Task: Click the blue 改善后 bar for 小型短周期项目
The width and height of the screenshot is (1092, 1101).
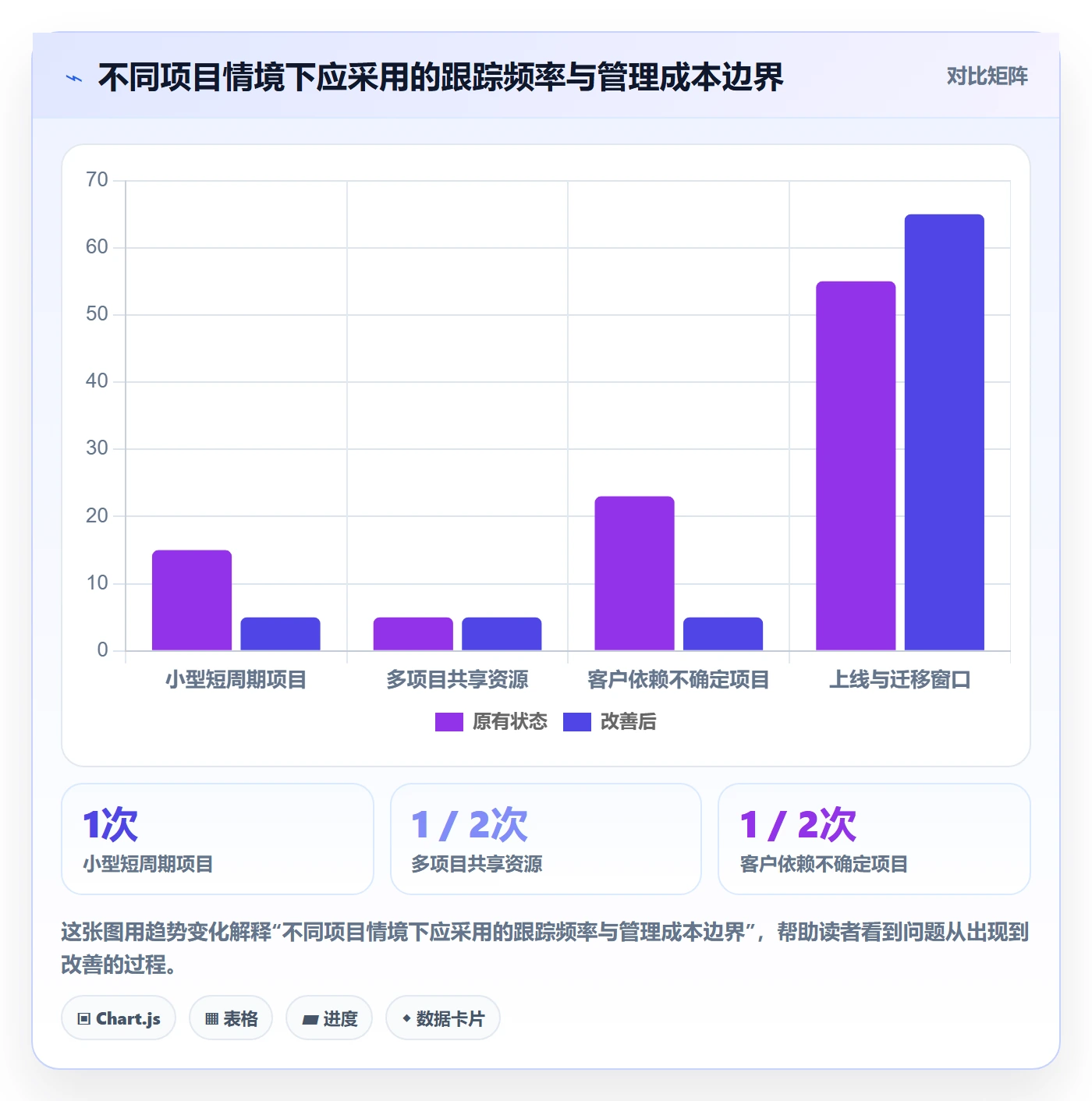Action: click(280, 634)
